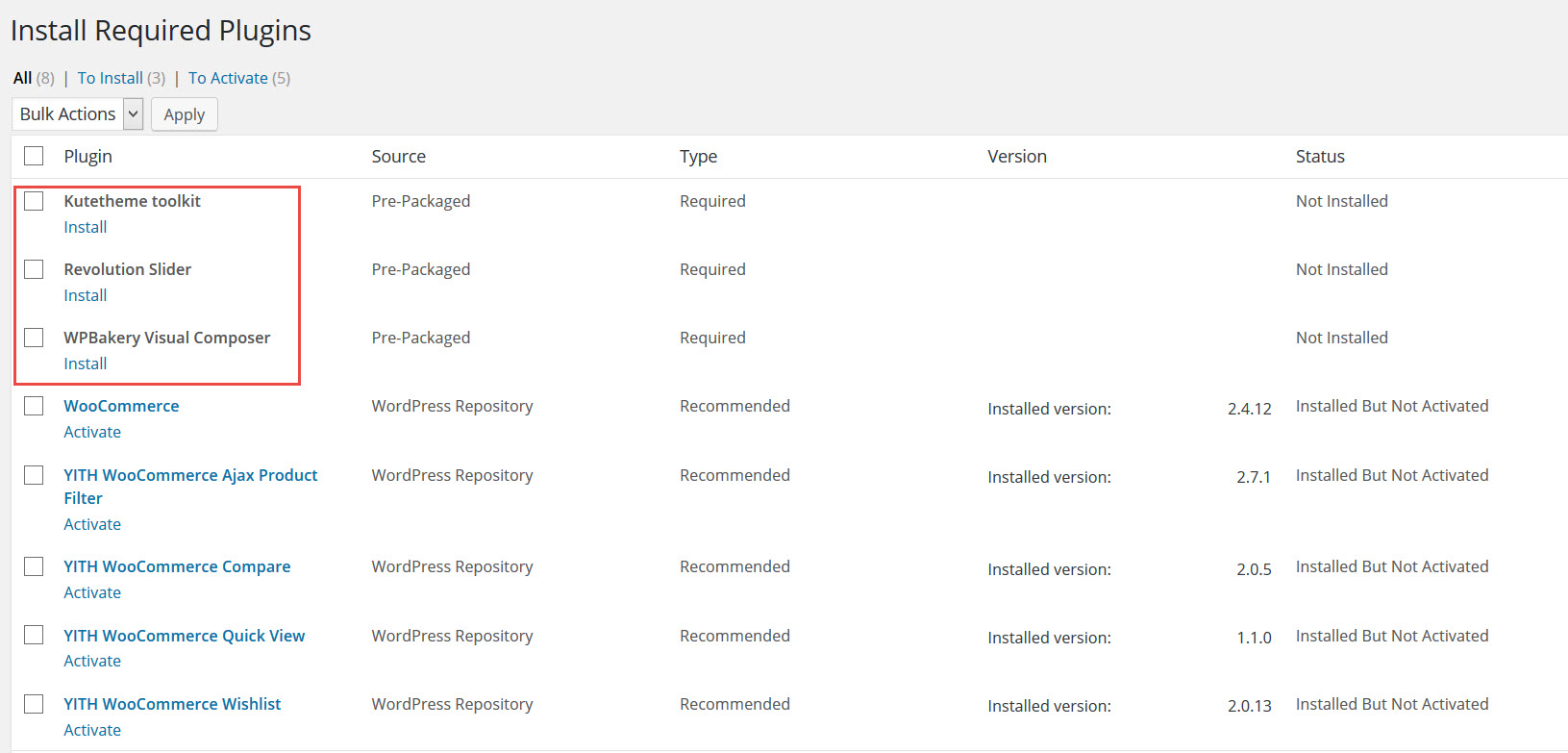Click Recommended type for YITH WooCommerce Wishlist

coord(734,704)
